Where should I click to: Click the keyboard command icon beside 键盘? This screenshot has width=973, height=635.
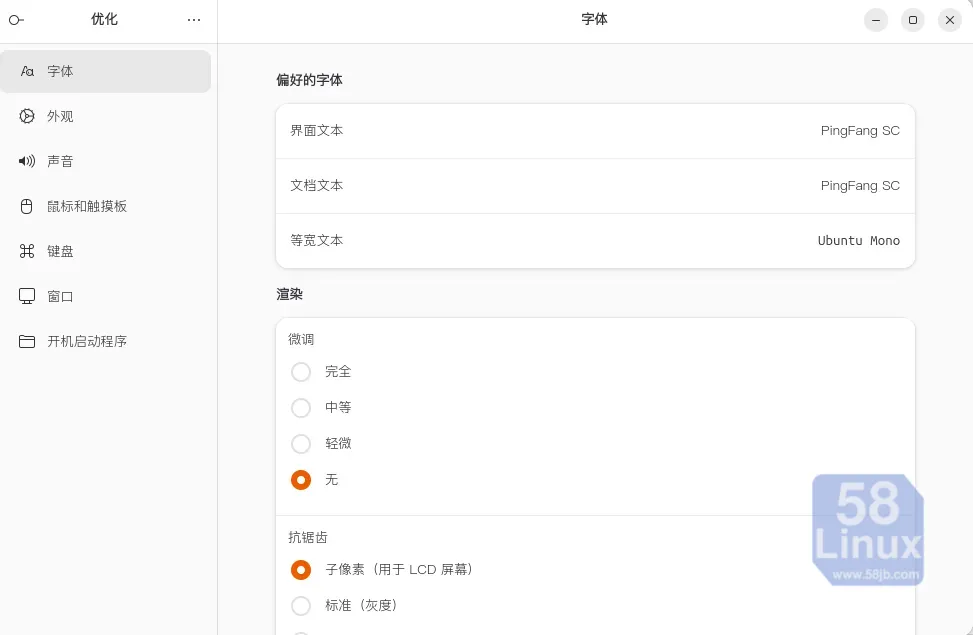[27, 251]
